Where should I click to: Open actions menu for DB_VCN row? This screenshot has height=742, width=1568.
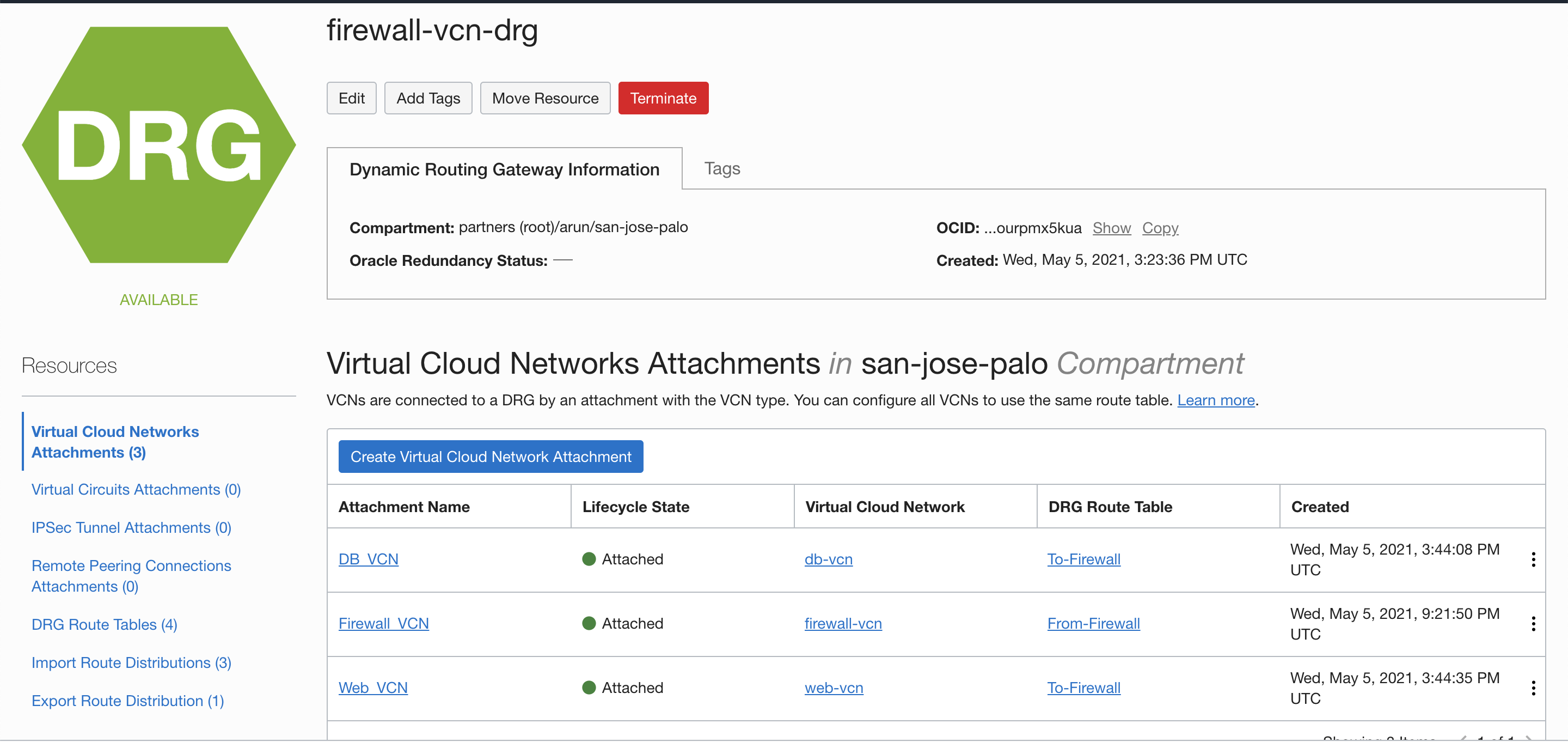(x=1533, y=559)
